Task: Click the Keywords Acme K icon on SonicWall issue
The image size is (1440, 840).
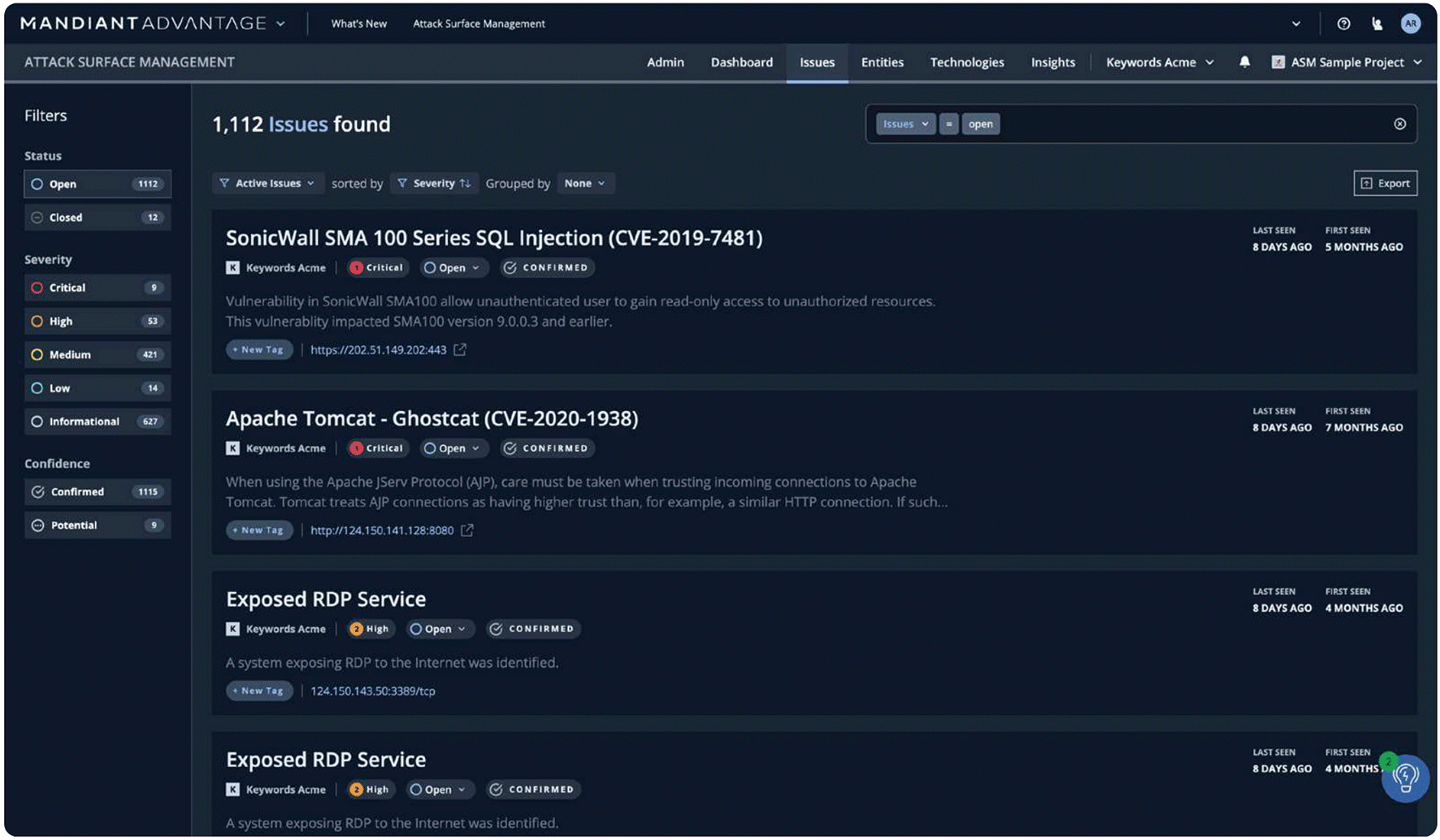Action: click(x=232, y=267)
